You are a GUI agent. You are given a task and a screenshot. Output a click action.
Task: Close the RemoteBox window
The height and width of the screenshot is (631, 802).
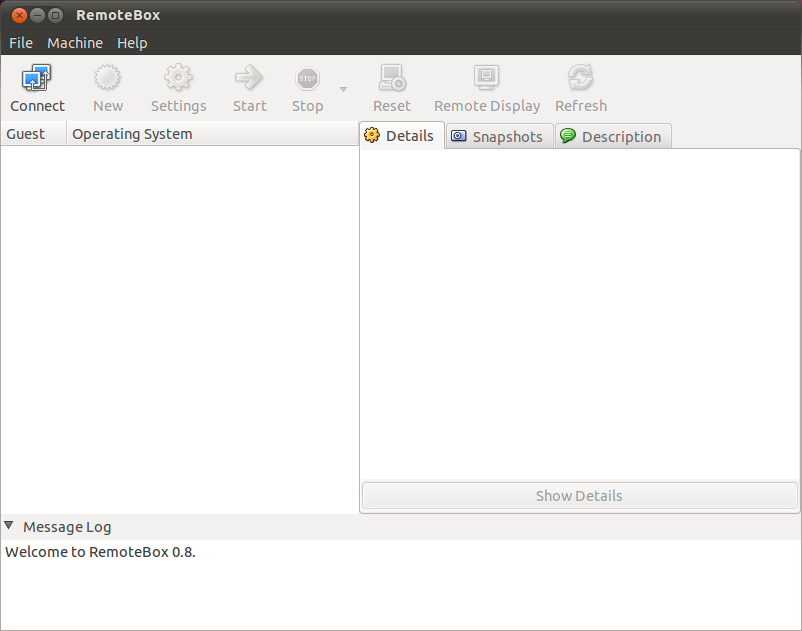pyautogui.click(x=19, y=15)
